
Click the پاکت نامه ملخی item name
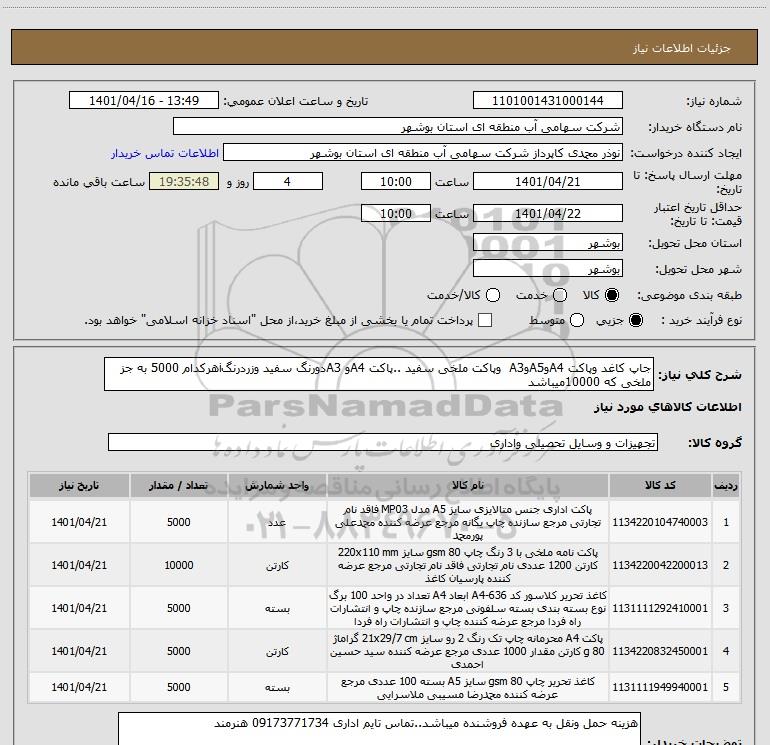468,565
